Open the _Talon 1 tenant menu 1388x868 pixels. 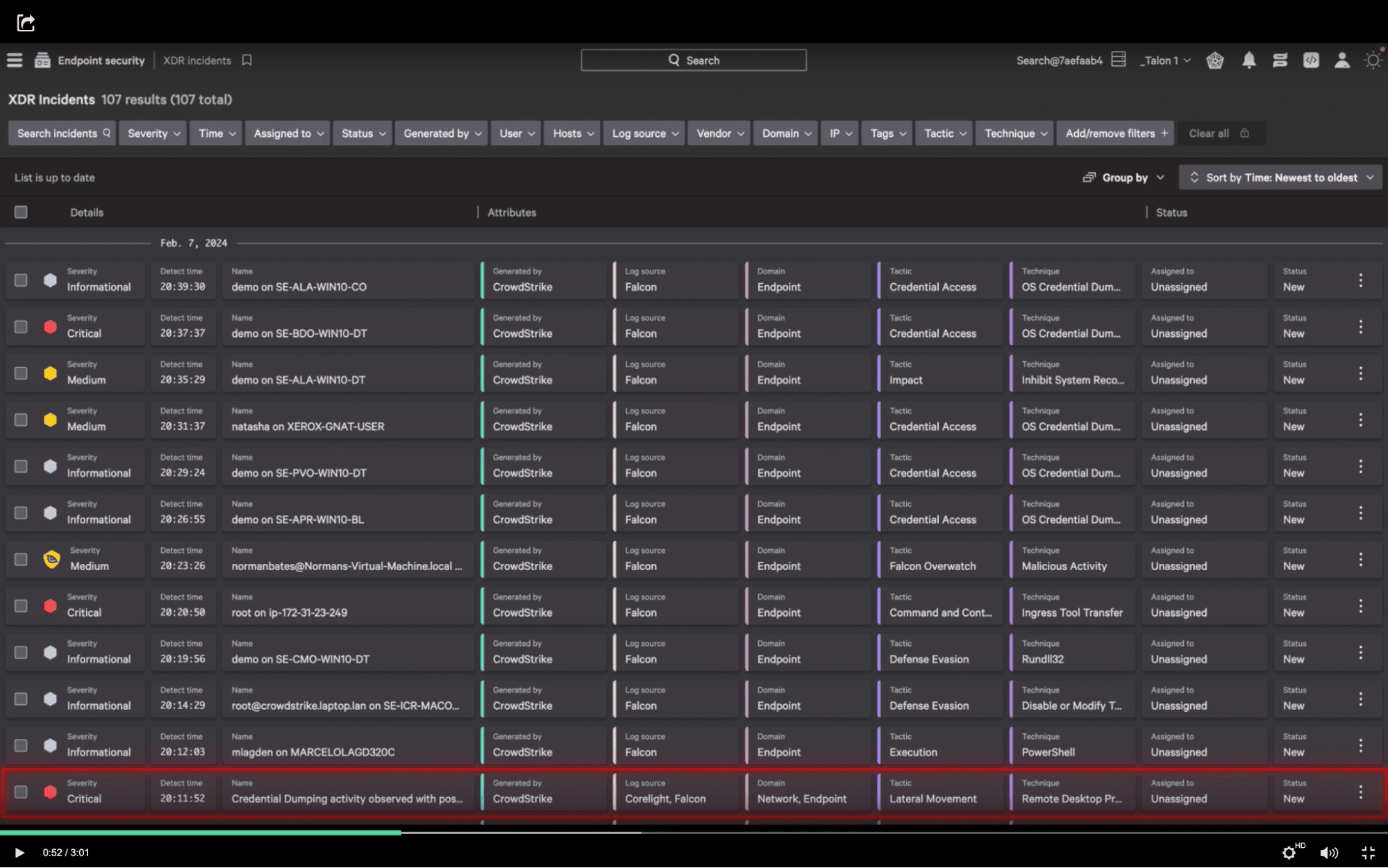click(x=1164, y=60)
